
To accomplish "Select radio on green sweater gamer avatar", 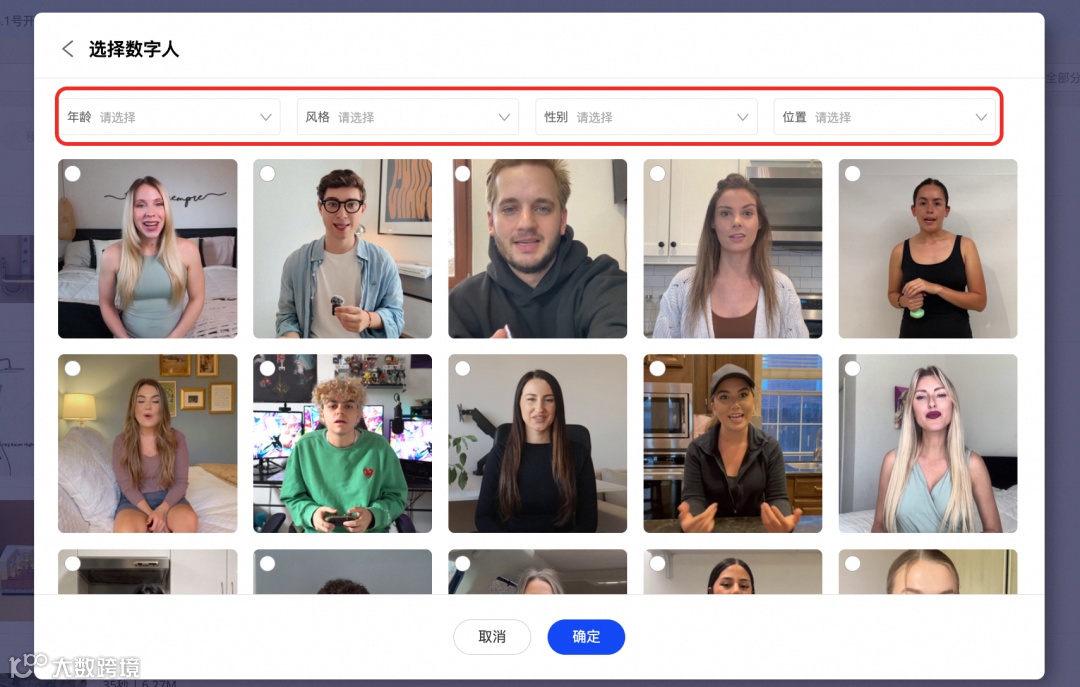I will point(267,369).
